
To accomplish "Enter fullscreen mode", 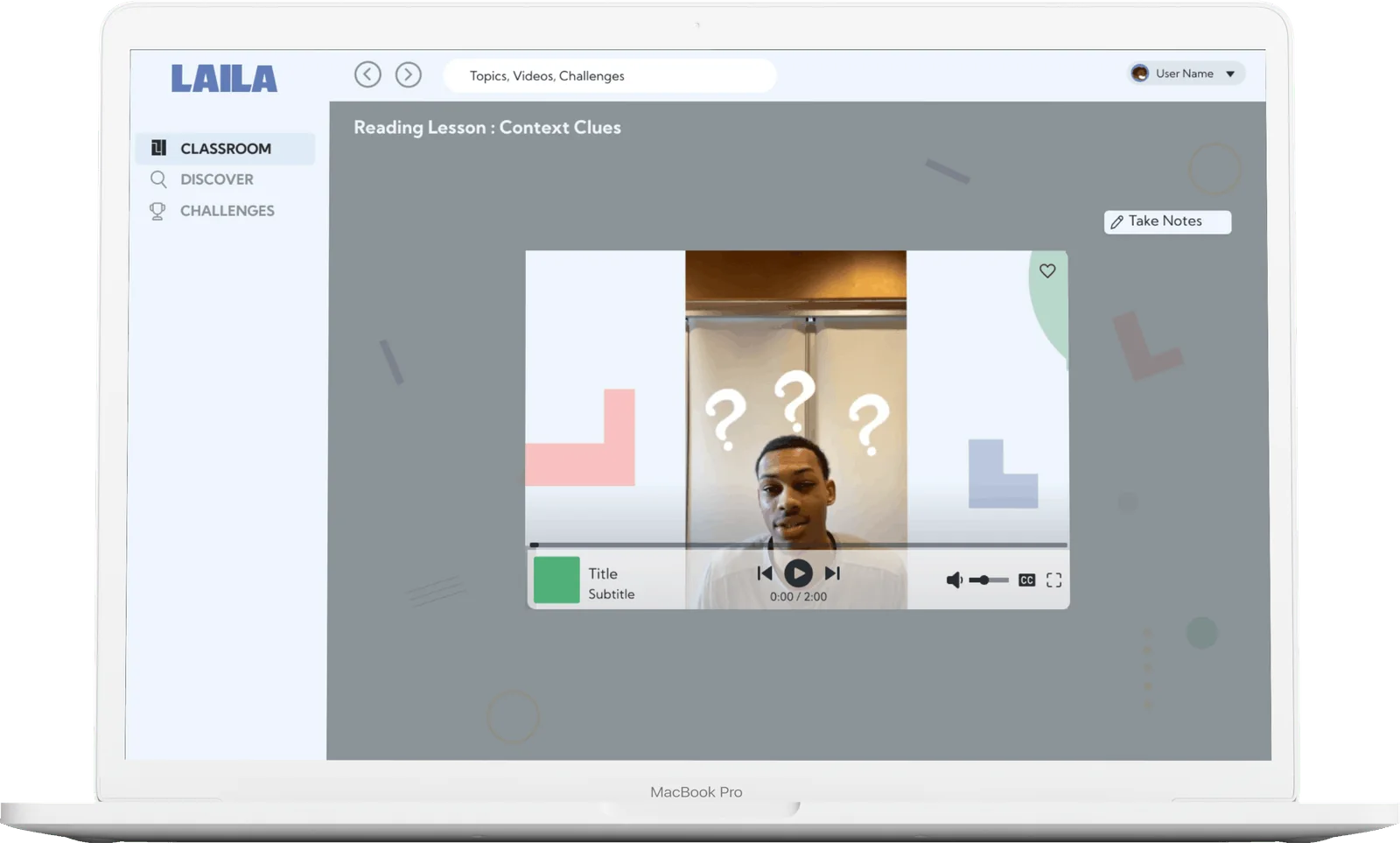I will click(1054, 580).
